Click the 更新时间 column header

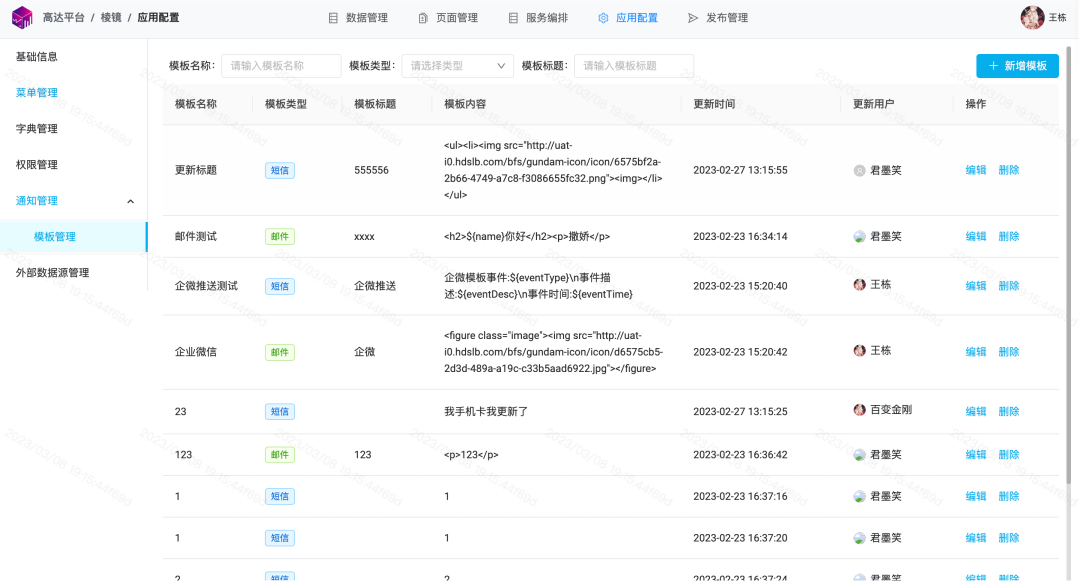714,104
